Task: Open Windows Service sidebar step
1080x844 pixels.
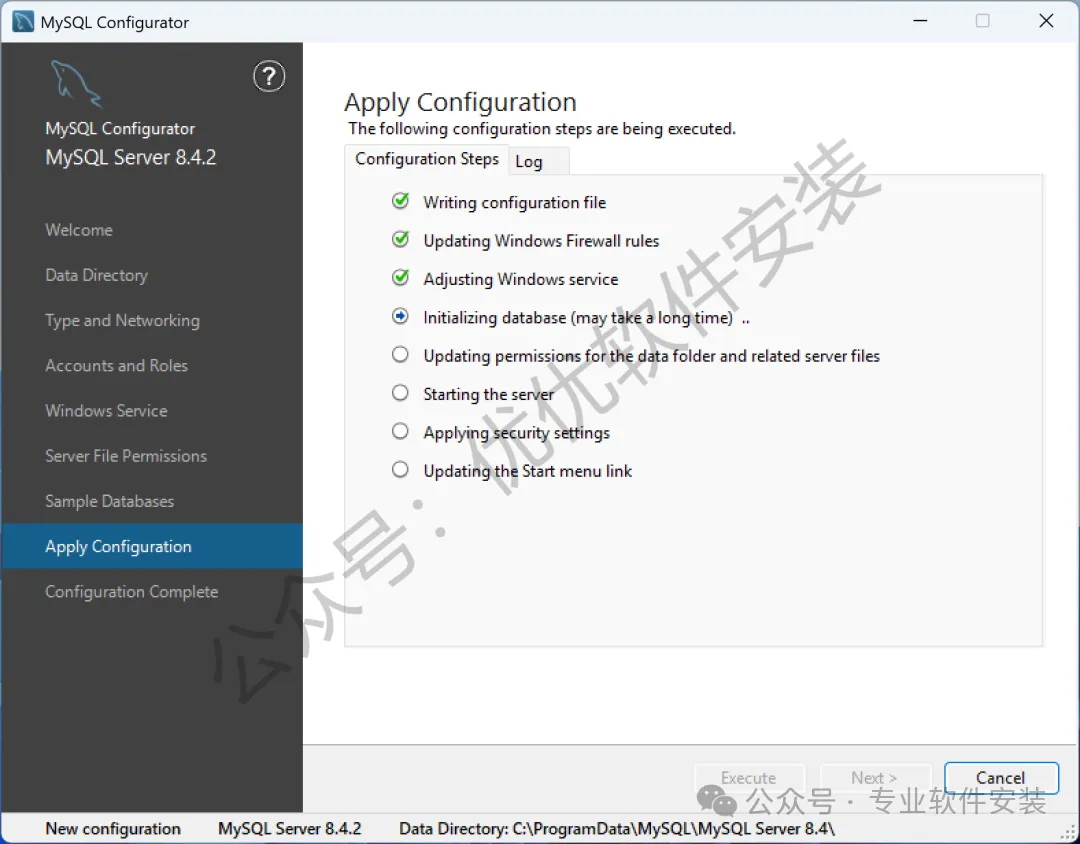Action: click(106, 411)
